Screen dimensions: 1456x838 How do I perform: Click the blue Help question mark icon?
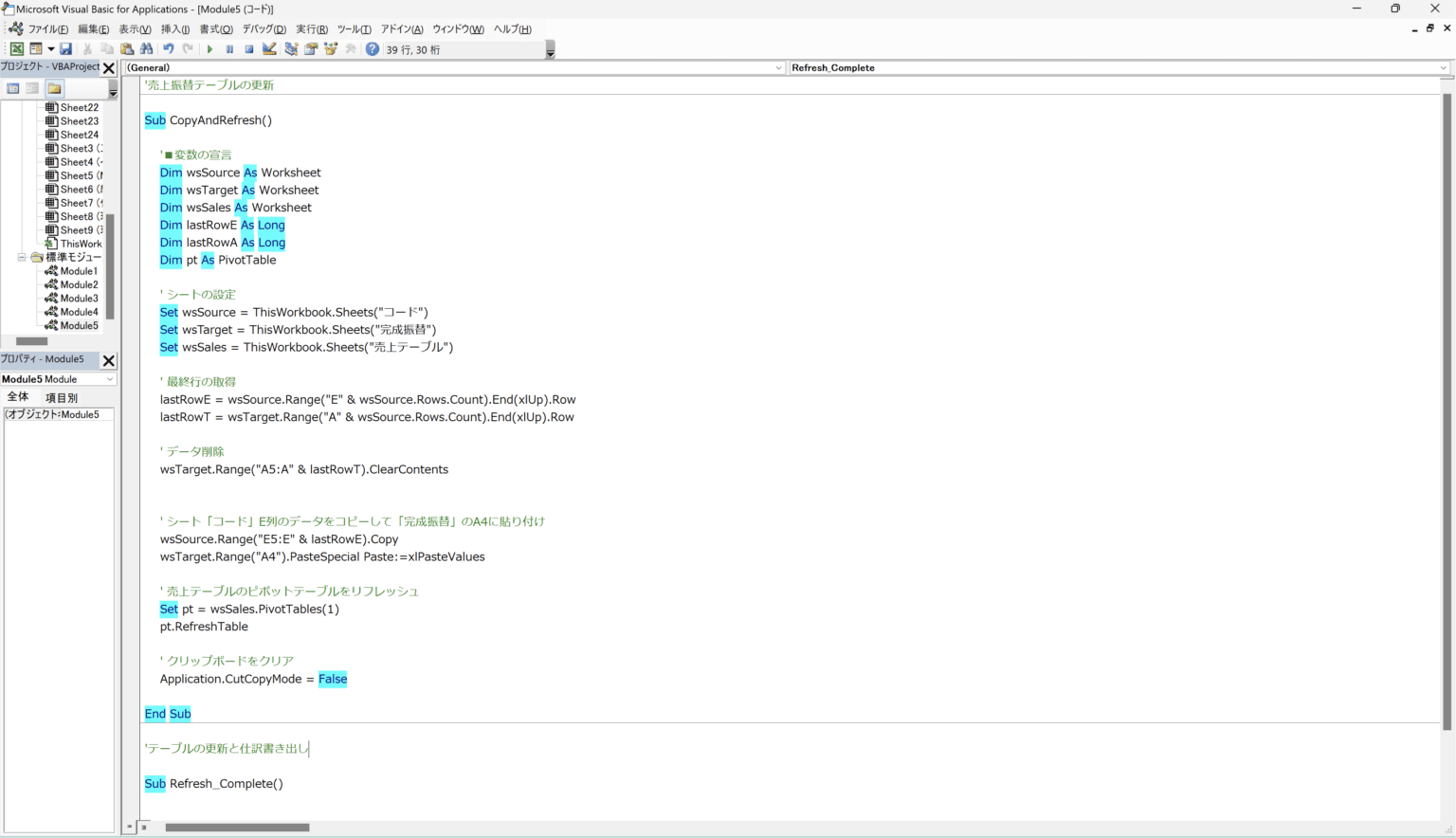(373, 49)
